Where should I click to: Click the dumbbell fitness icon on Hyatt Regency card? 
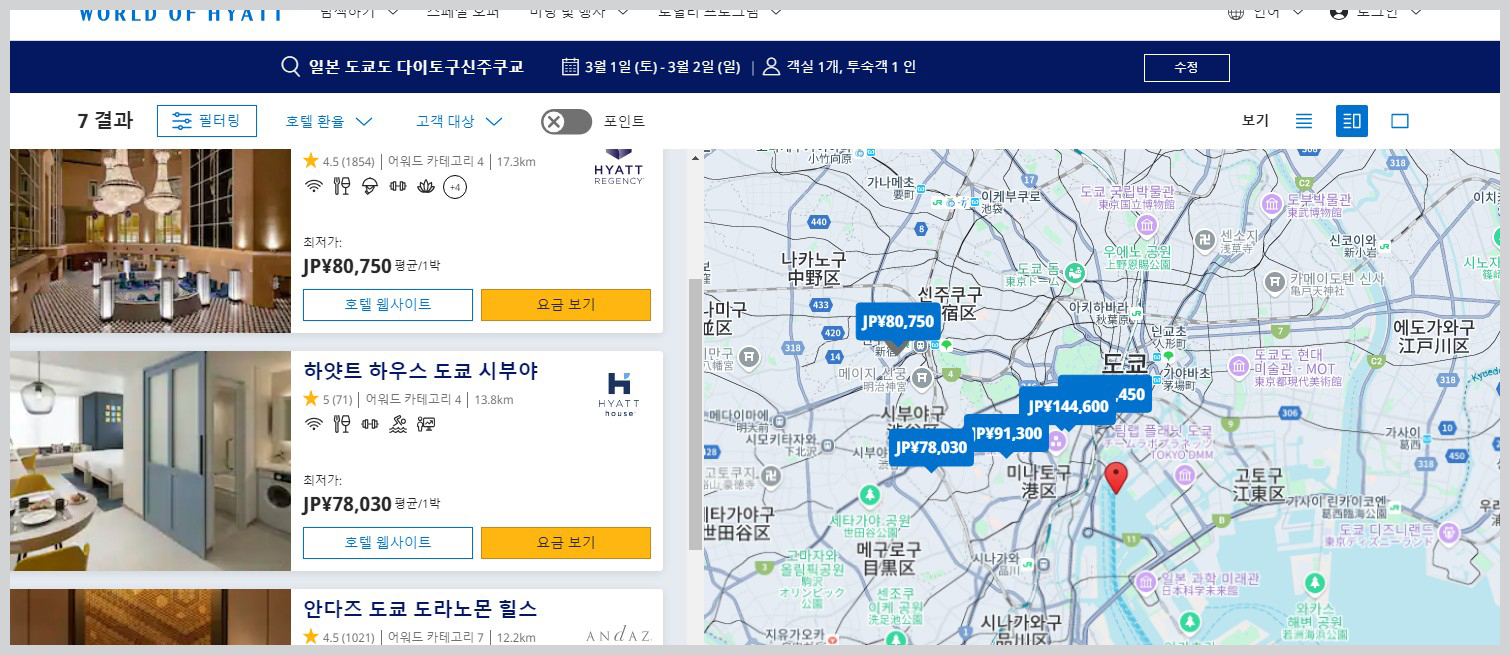tap(398, 186)
